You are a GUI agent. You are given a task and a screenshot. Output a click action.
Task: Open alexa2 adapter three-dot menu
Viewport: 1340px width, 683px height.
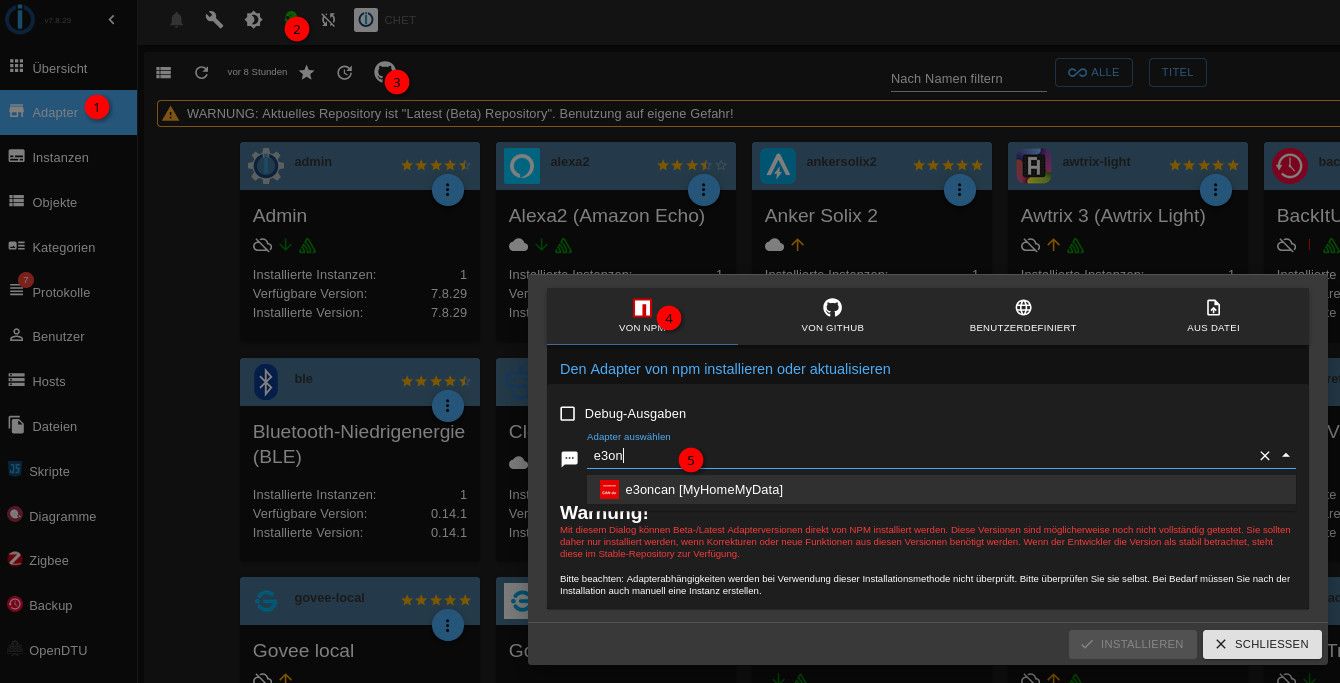tap(704, 189)
